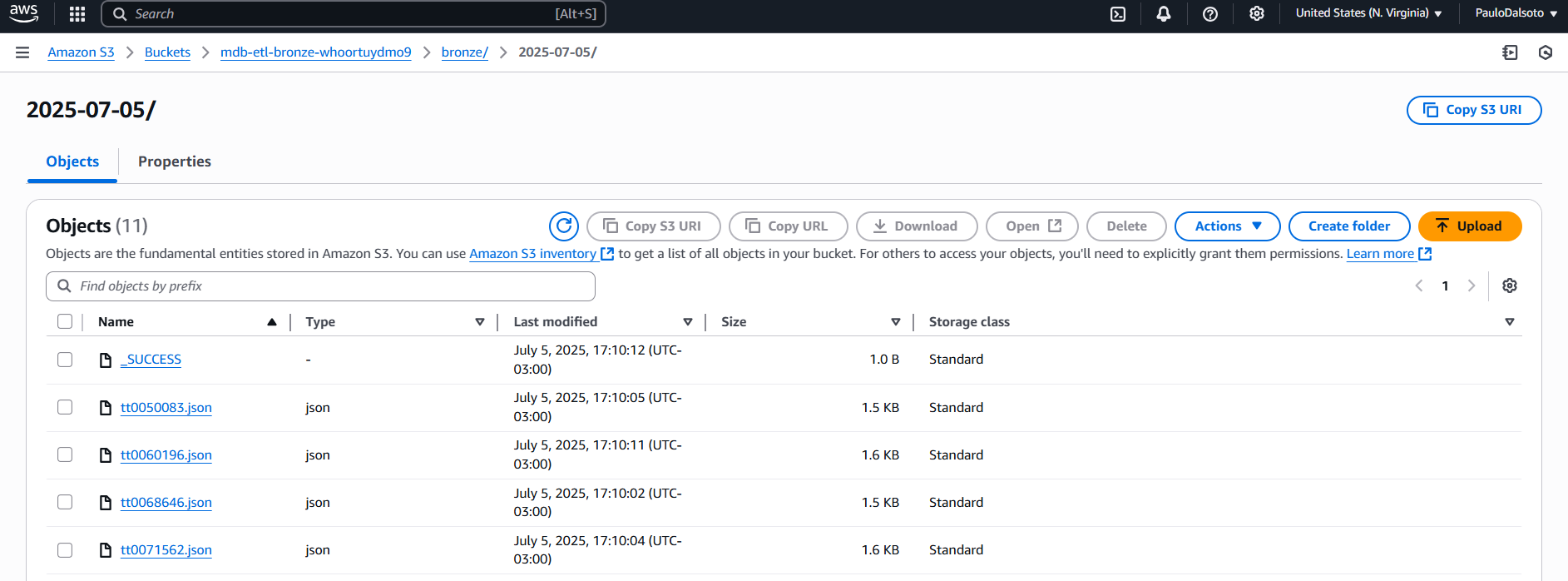Click the file icon beside tt0071562.json

tap(106, 549)
